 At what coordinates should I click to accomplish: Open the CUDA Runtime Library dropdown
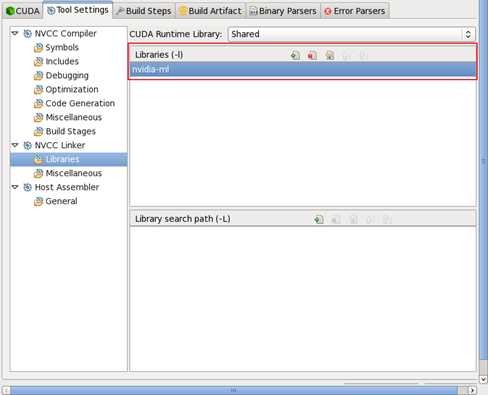(352, 34)
